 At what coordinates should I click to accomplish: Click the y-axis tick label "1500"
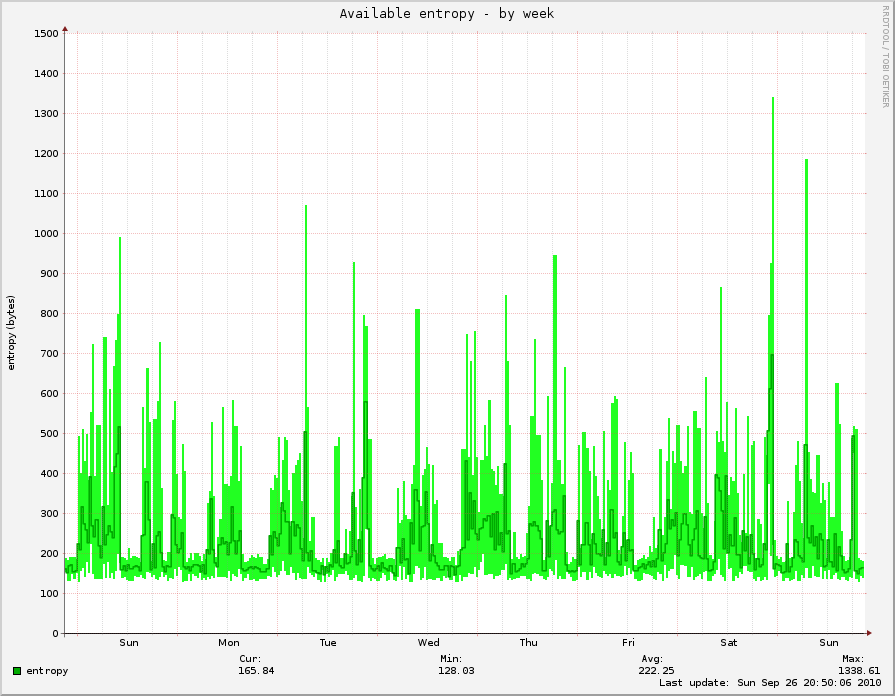pyautogui.click(x=46, y=34)
